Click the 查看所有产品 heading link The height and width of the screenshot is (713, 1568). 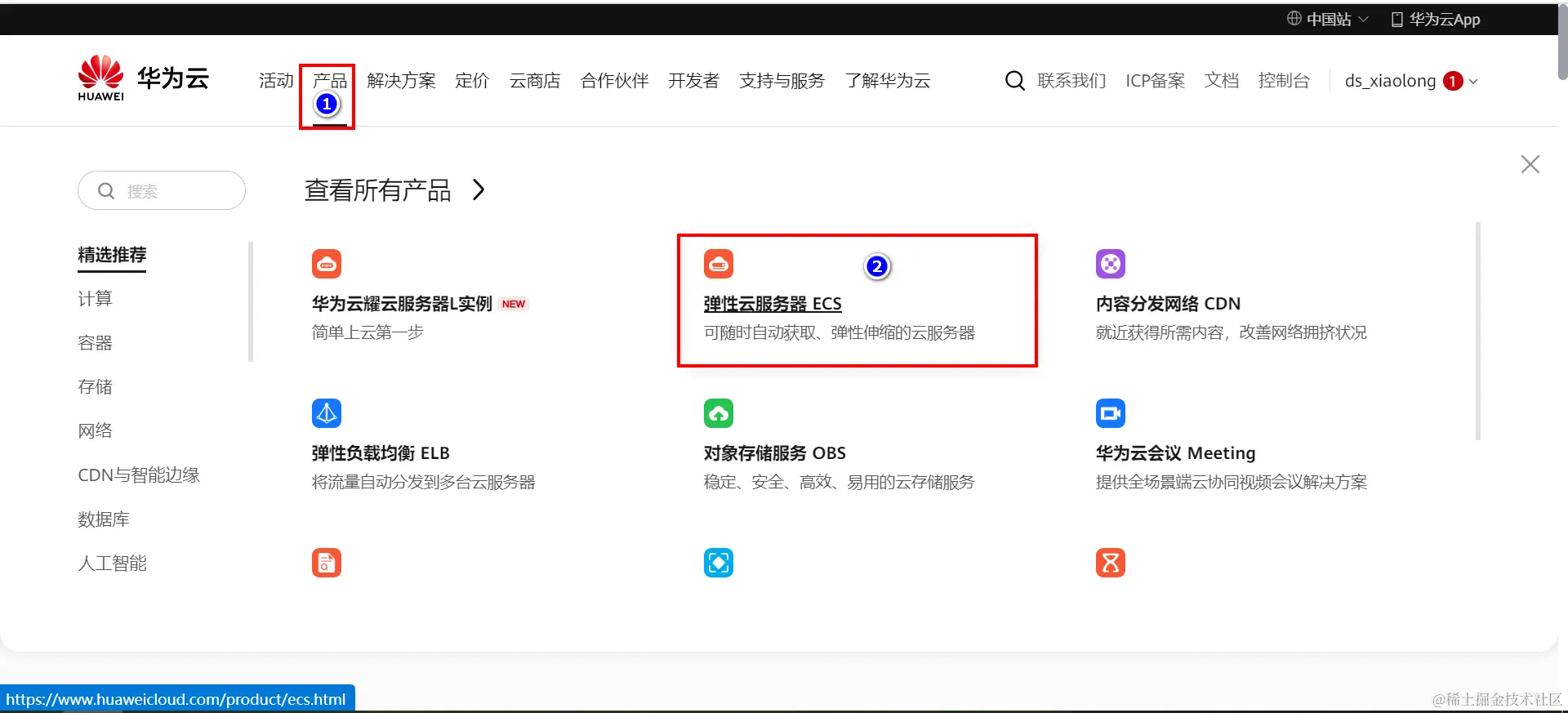click(x=377, y=190)
